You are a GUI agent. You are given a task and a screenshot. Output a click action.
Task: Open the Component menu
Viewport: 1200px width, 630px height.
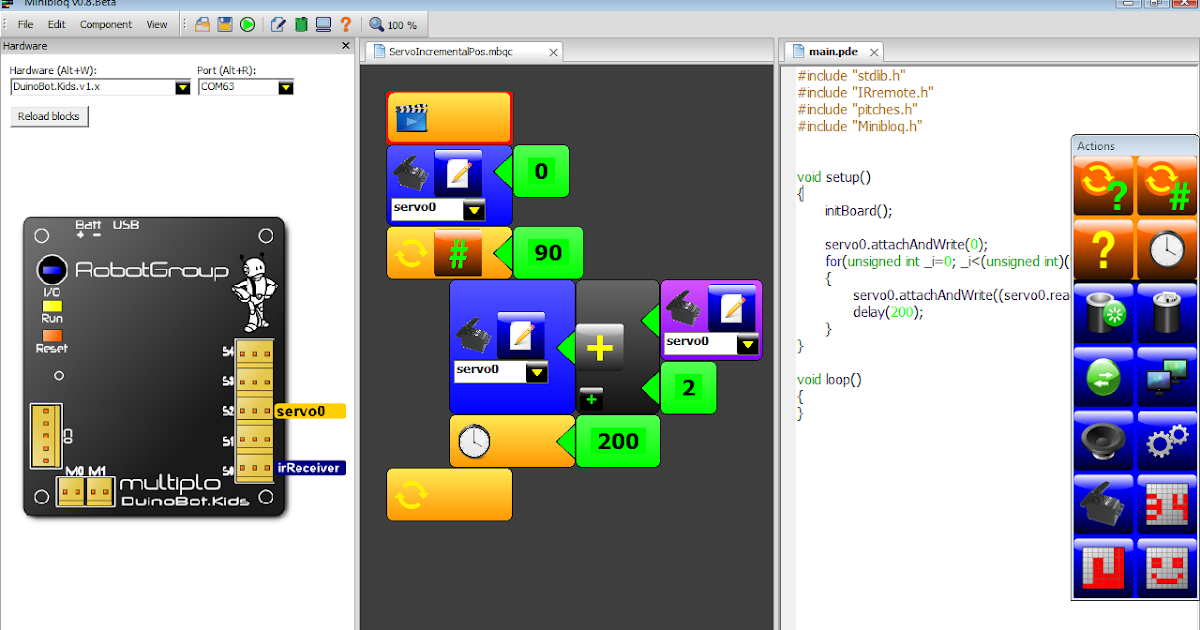[x=105, y=24]
